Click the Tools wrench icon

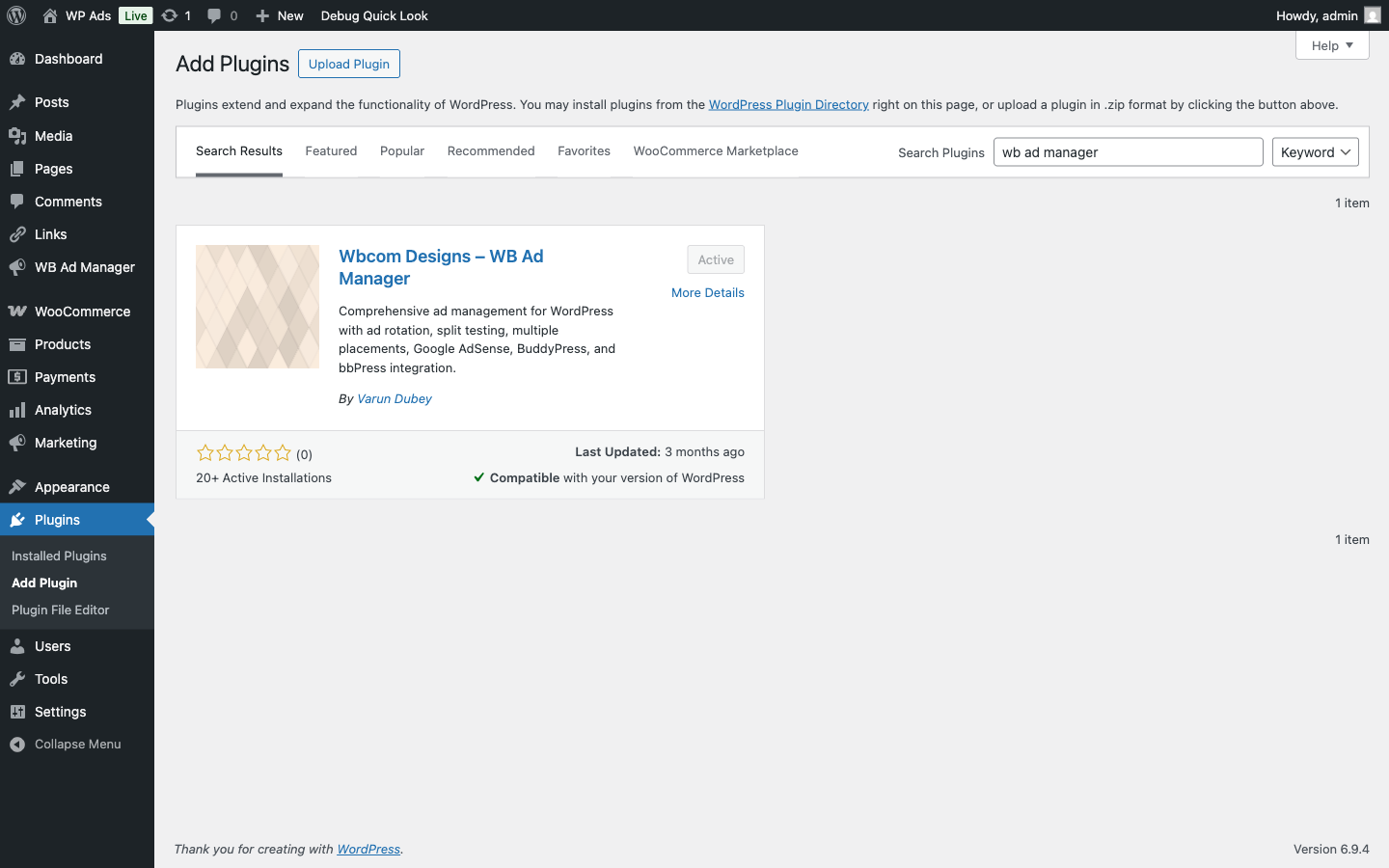[17, 679]
